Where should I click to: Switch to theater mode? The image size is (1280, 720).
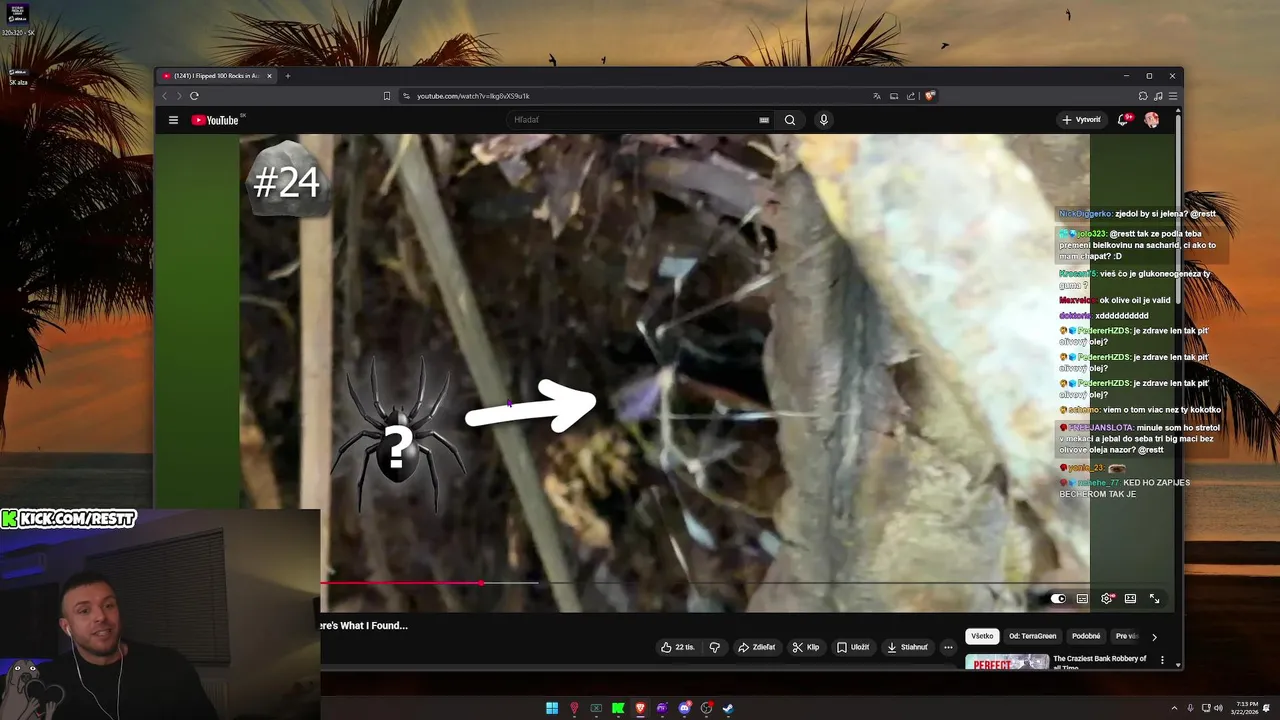(1130, 598)
